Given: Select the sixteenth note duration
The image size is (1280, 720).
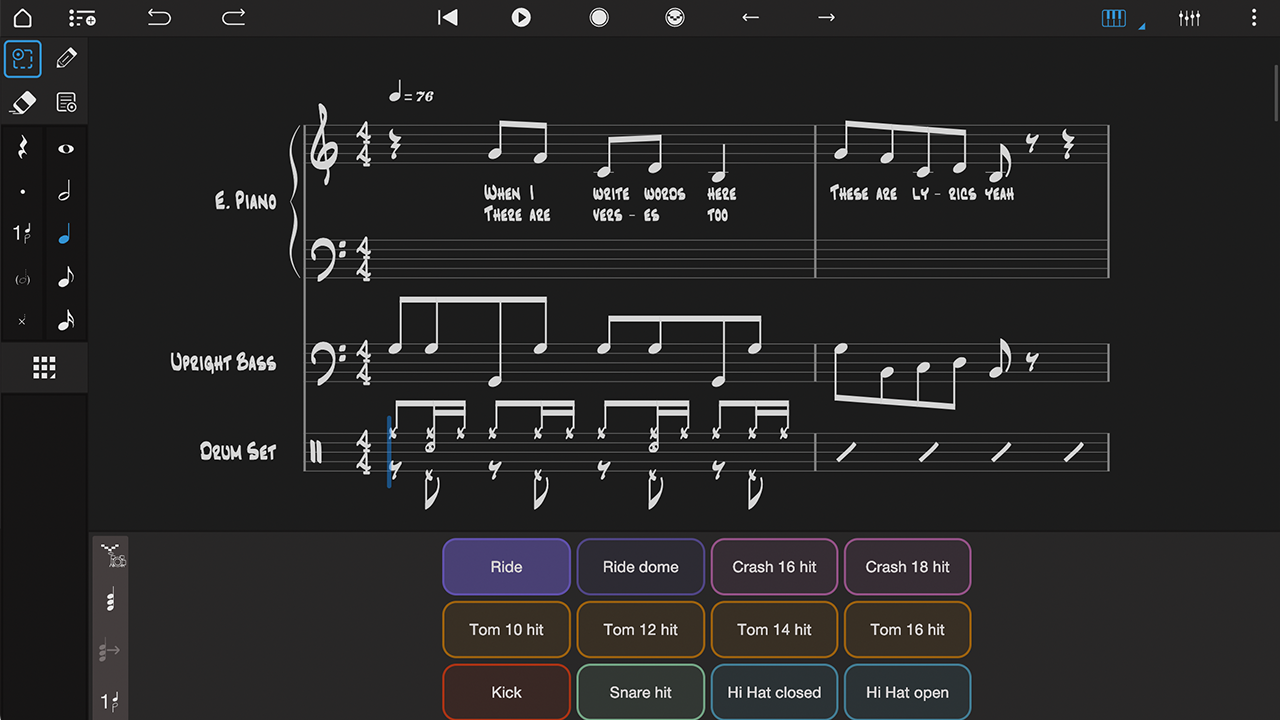Looking at the screenshot, I should (x=66, y=320).
